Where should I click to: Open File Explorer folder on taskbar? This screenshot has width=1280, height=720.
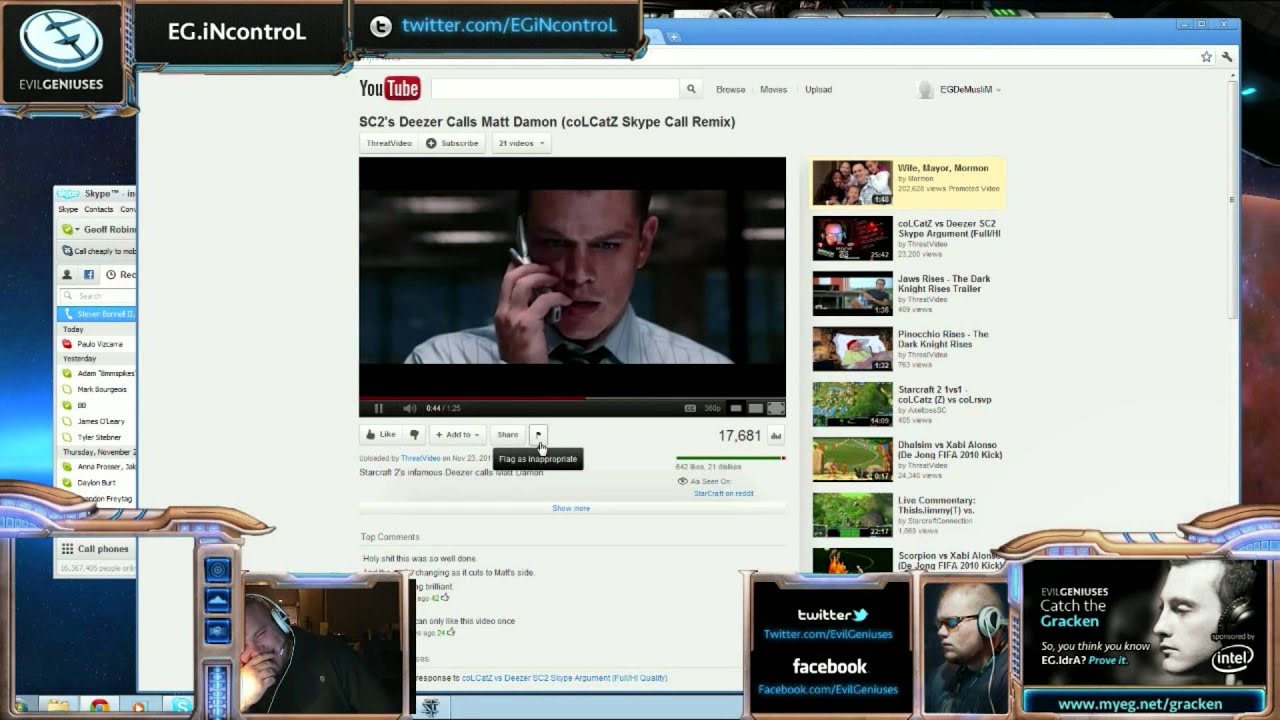(x=58, y=706)
